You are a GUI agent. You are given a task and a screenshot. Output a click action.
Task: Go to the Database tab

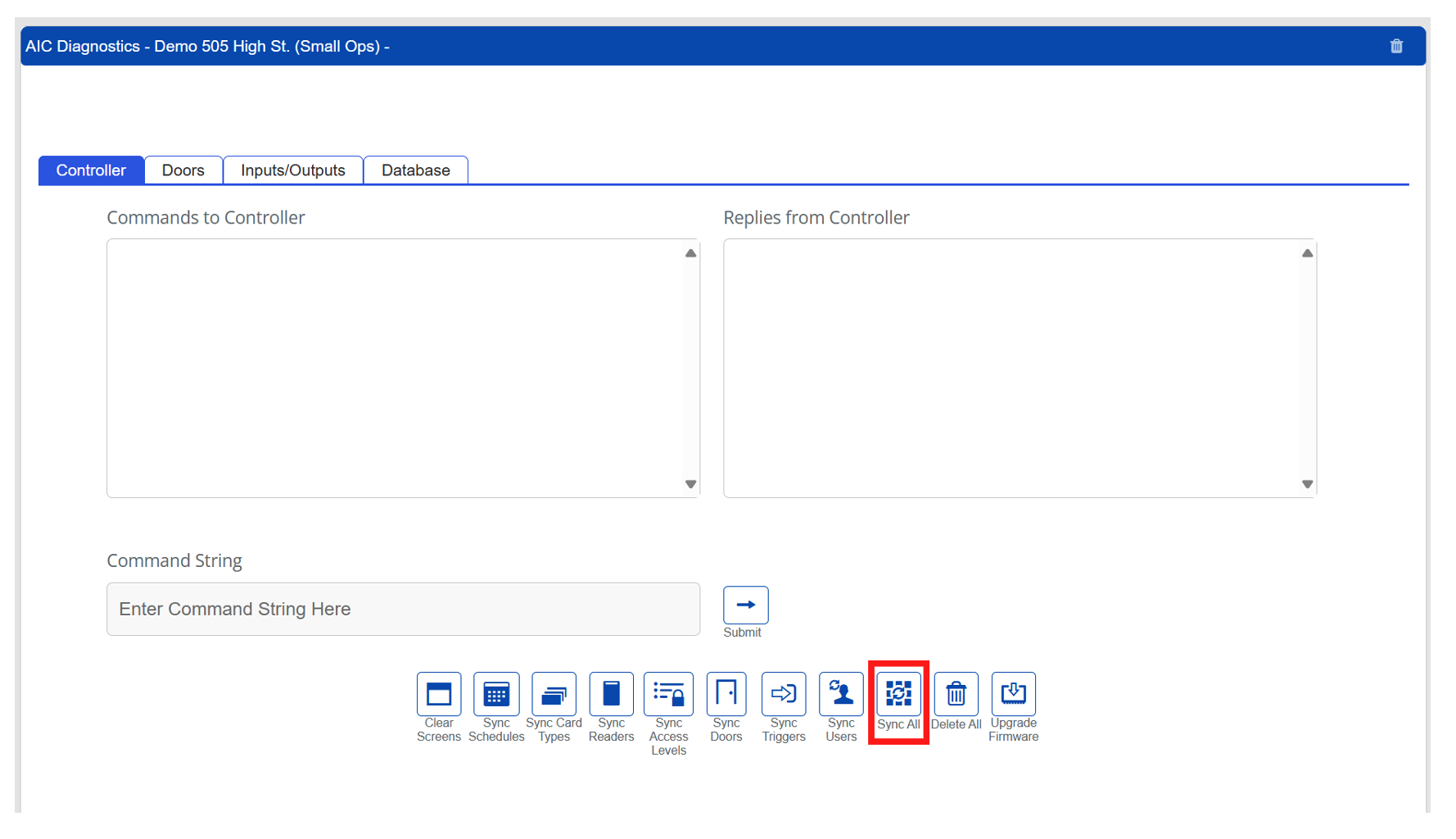[x=415, y=170]
